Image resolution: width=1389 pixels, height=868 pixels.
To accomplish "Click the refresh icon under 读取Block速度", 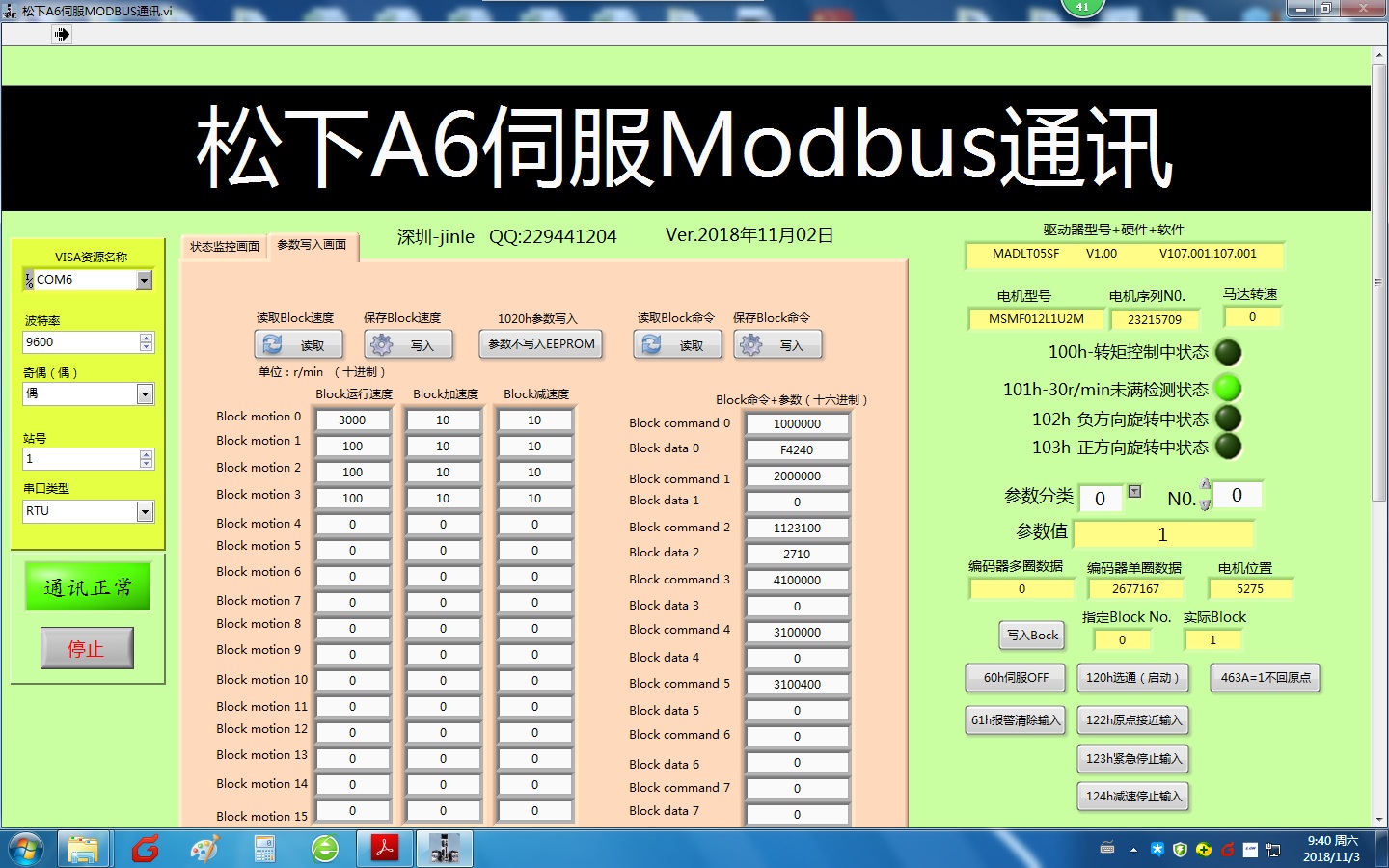I will 273,344.
